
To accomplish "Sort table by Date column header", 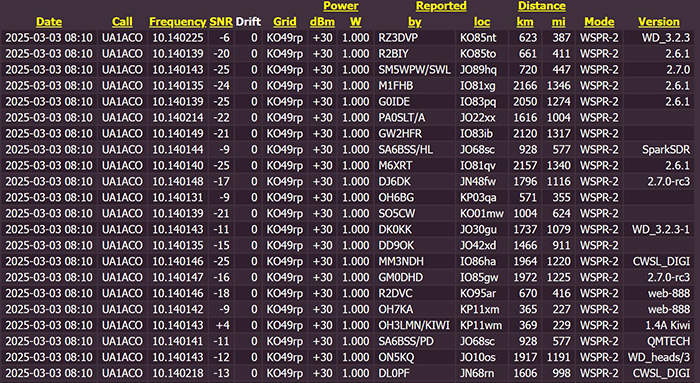I will pyautogui.click(x=49, y=22).
